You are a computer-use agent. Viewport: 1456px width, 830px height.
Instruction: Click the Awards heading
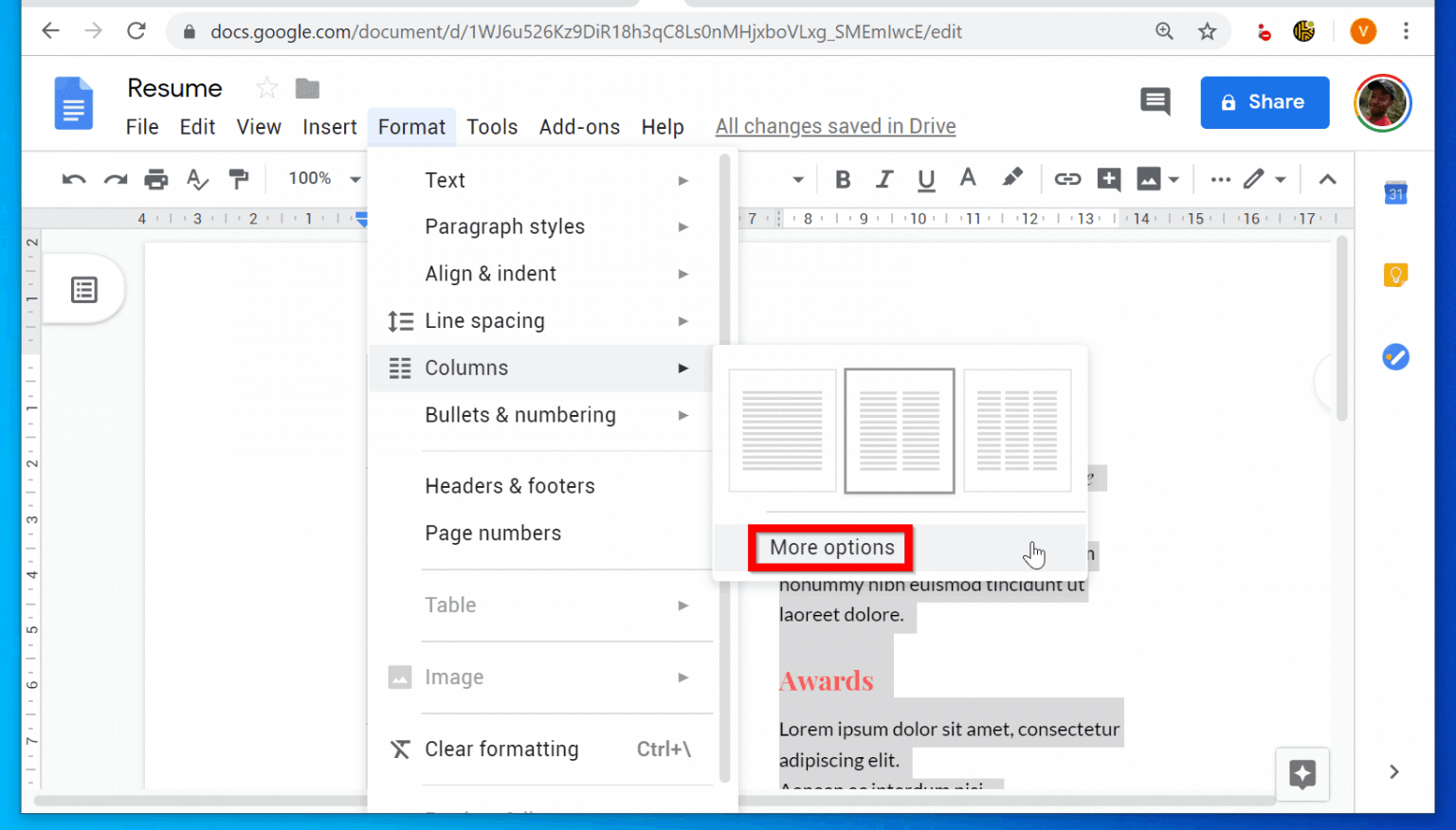(827, 680)
